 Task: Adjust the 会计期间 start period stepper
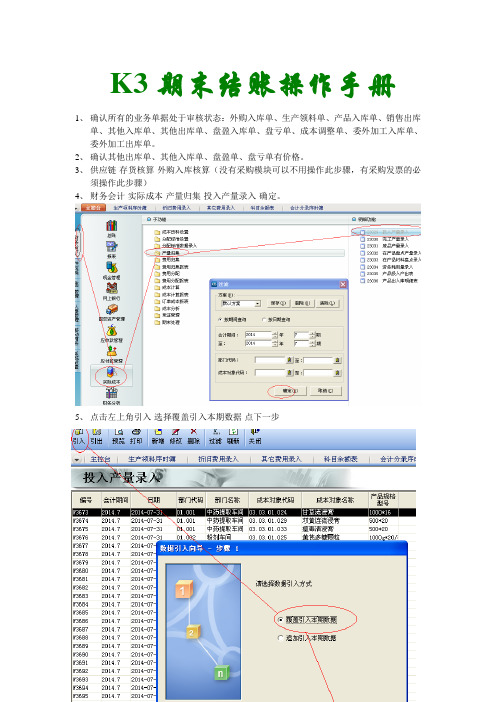pyautogui.click(x=312, y=334)
